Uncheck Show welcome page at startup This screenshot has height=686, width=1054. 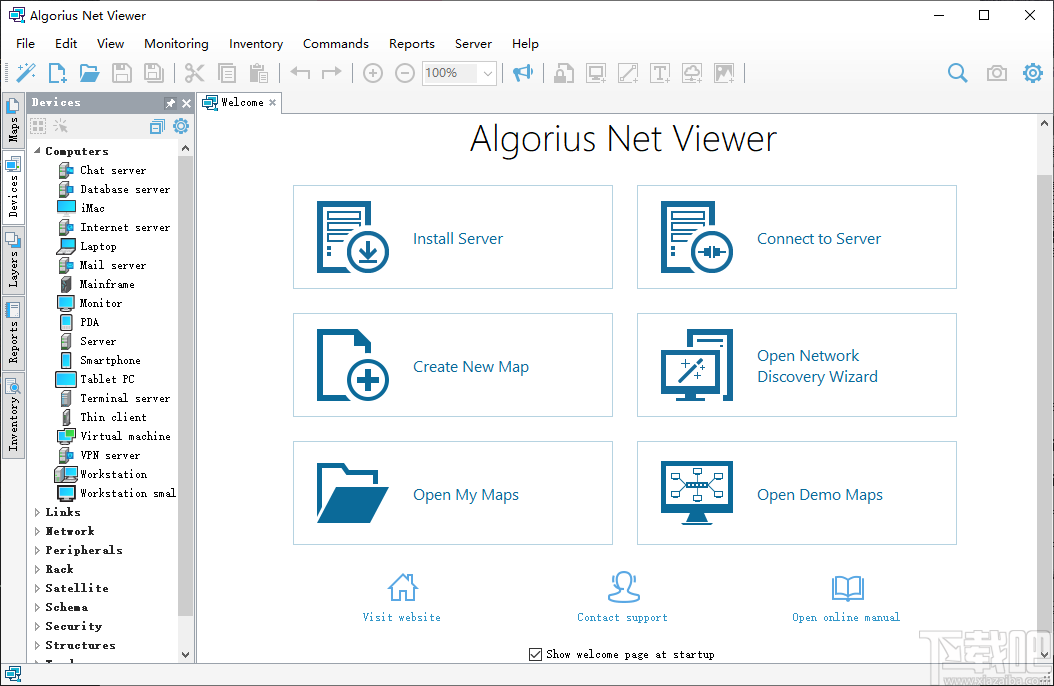[x=536, y=654]
